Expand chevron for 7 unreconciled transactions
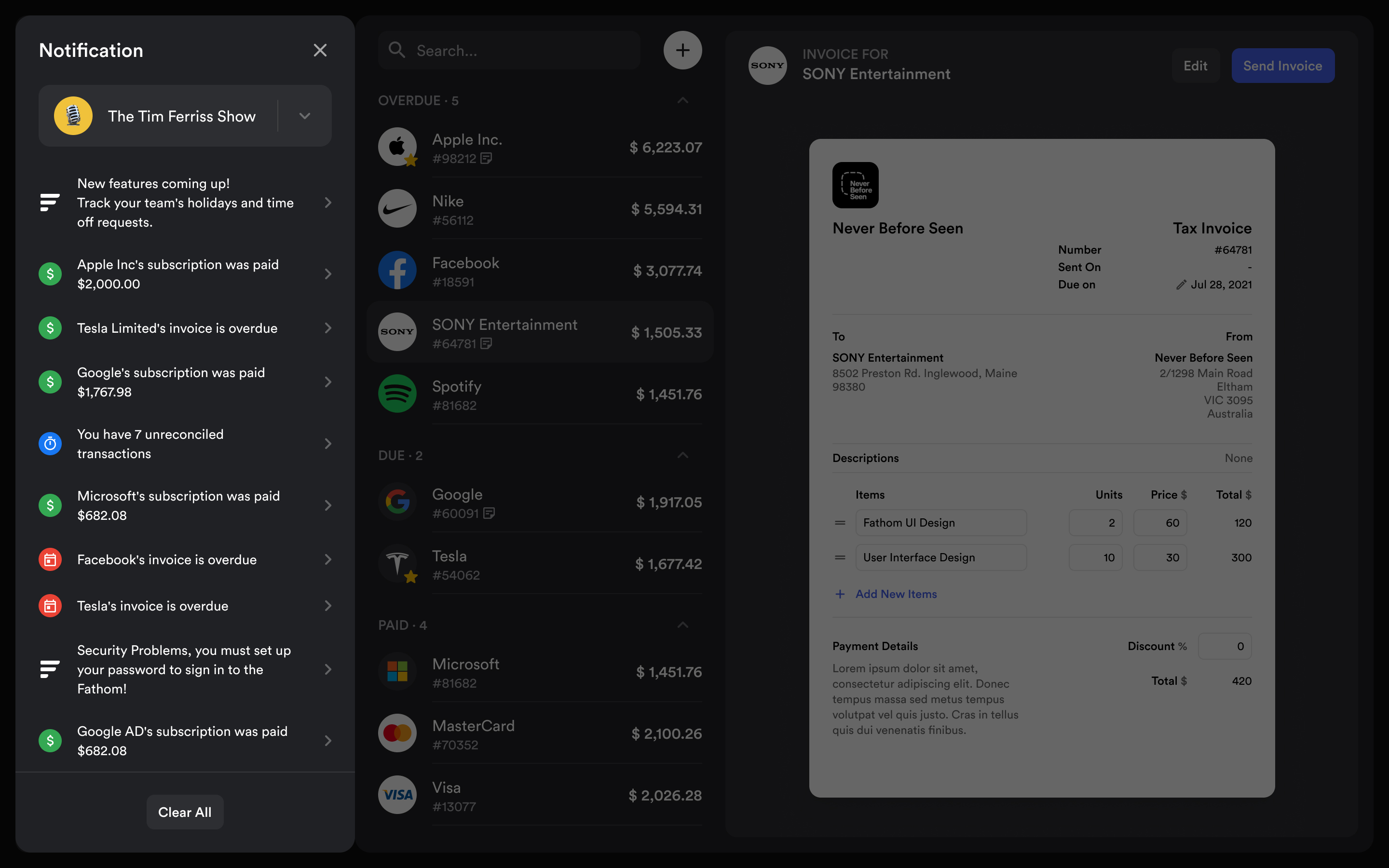 click(x=328, y=444)
